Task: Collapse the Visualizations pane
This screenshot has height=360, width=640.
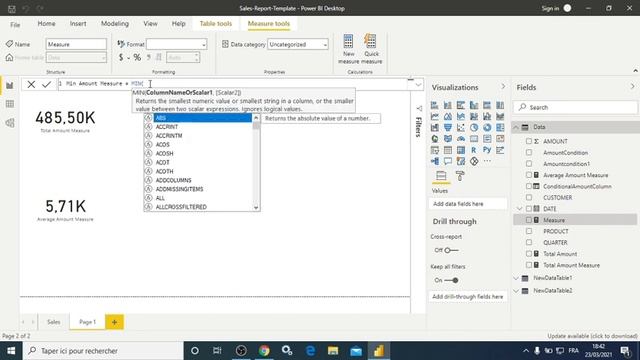Action: (x=503, y=87)
